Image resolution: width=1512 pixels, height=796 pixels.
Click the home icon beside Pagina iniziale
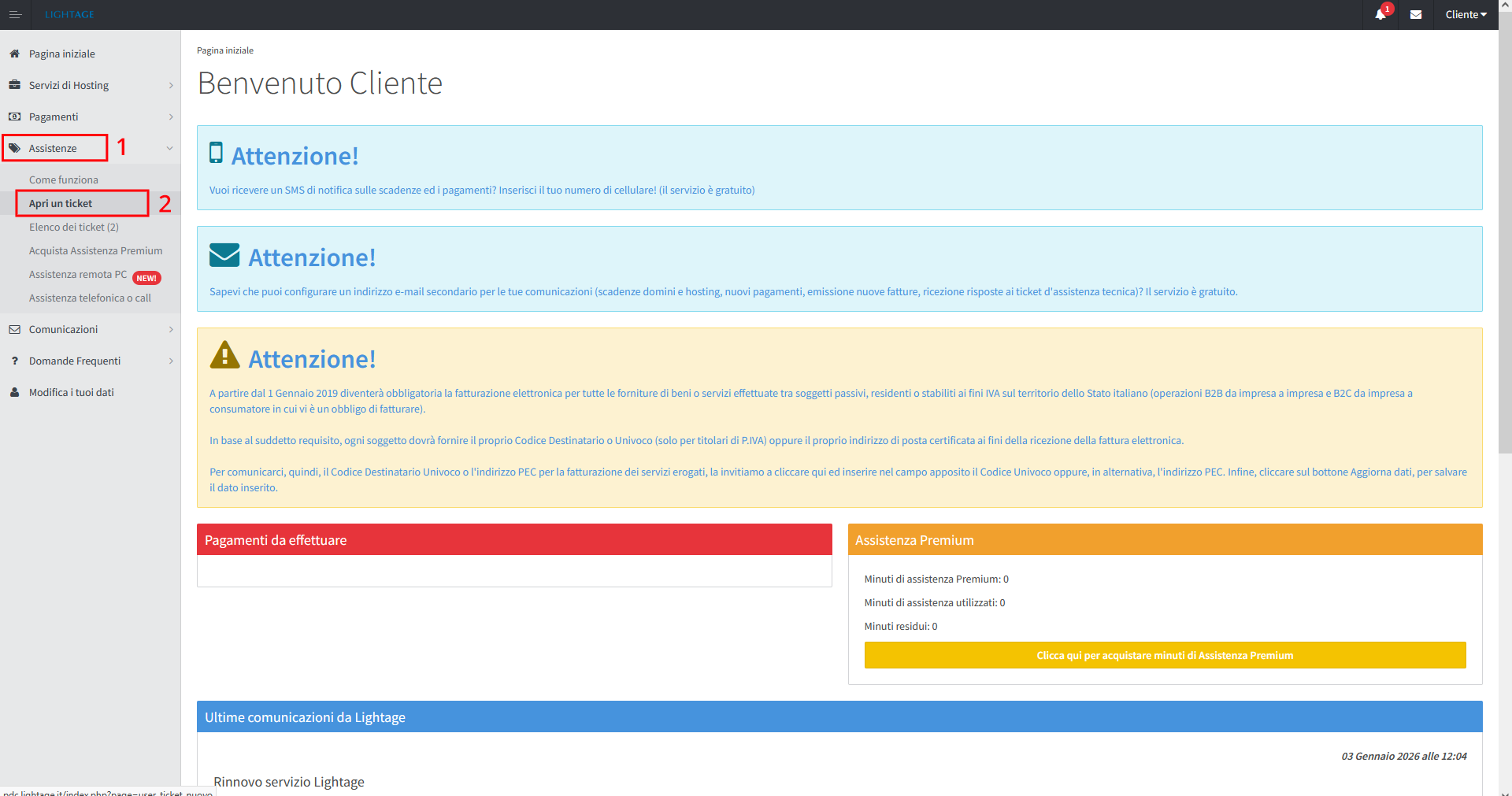point(14,54)
